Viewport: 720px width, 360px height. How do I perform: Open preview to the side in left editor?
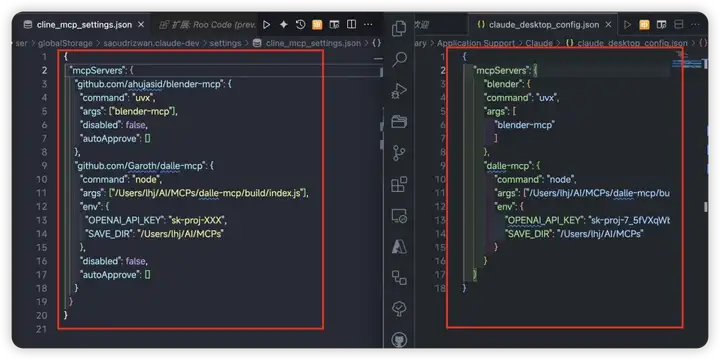point(335,25)
